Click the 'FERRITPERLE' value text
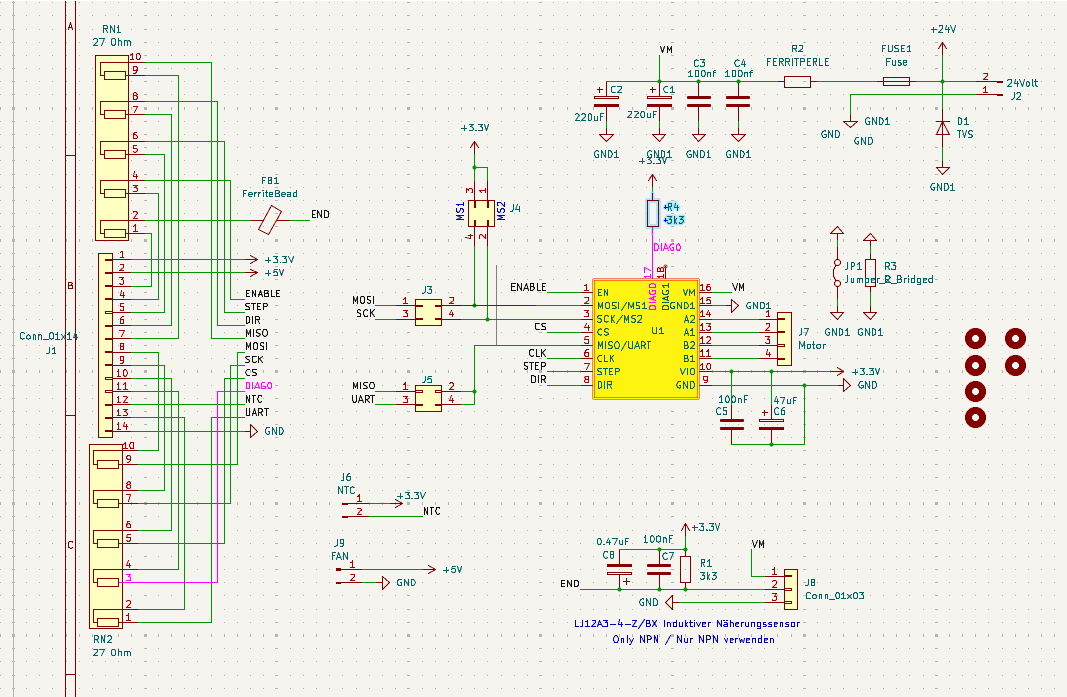The height and width of the screenshot is (697, 1067). [x=798, y=62]
